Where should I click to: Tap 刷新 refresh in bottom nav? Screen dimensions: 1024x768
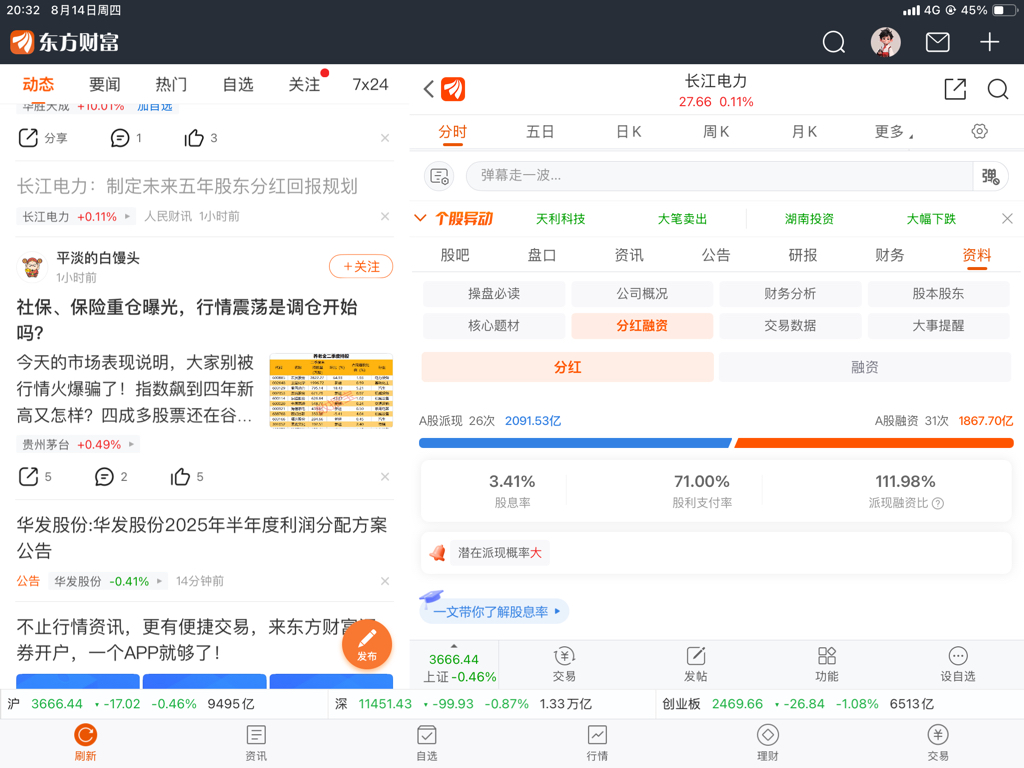pos(86,743)
